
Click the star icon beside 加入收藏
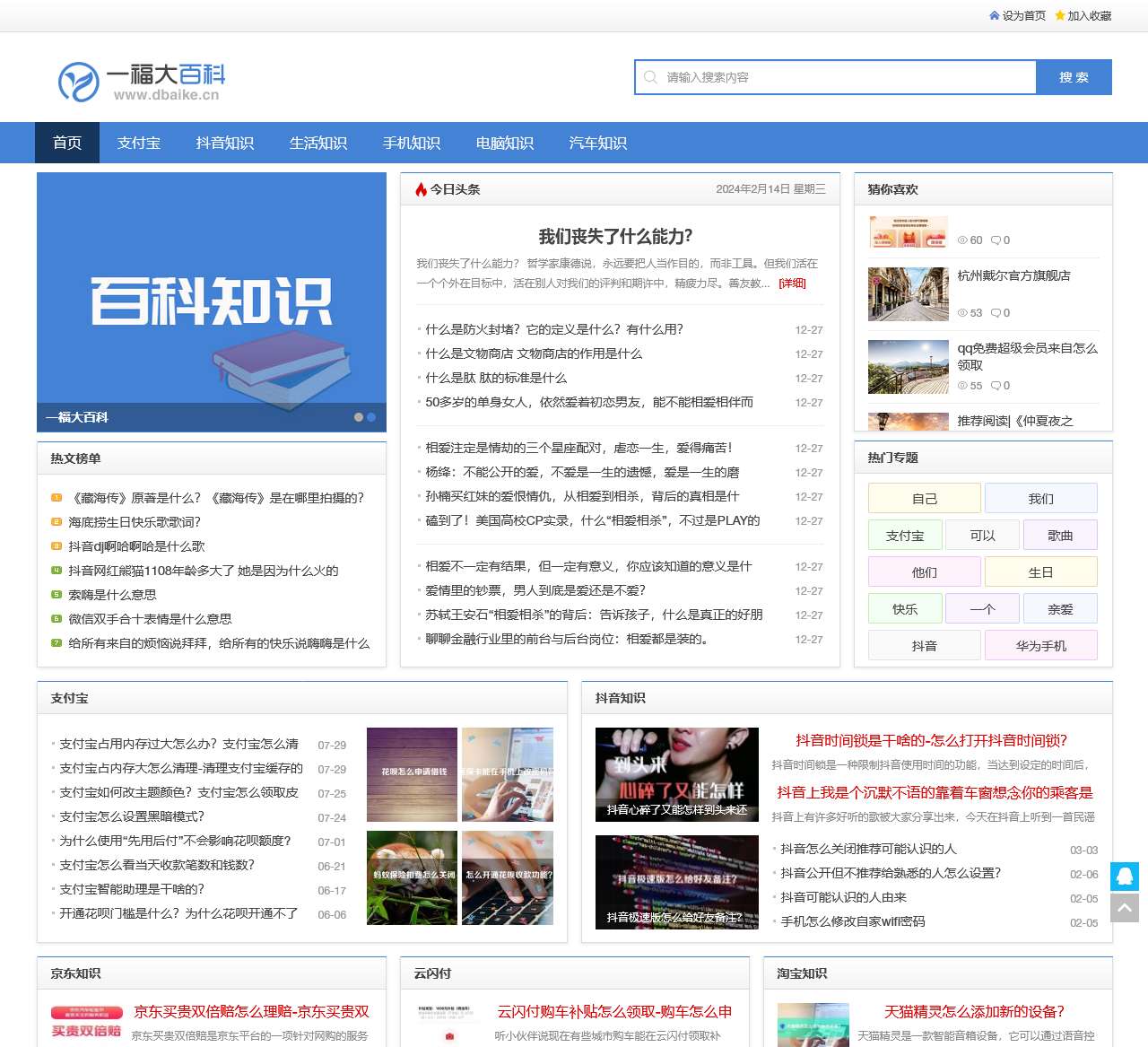click(x=1060, y=15)
